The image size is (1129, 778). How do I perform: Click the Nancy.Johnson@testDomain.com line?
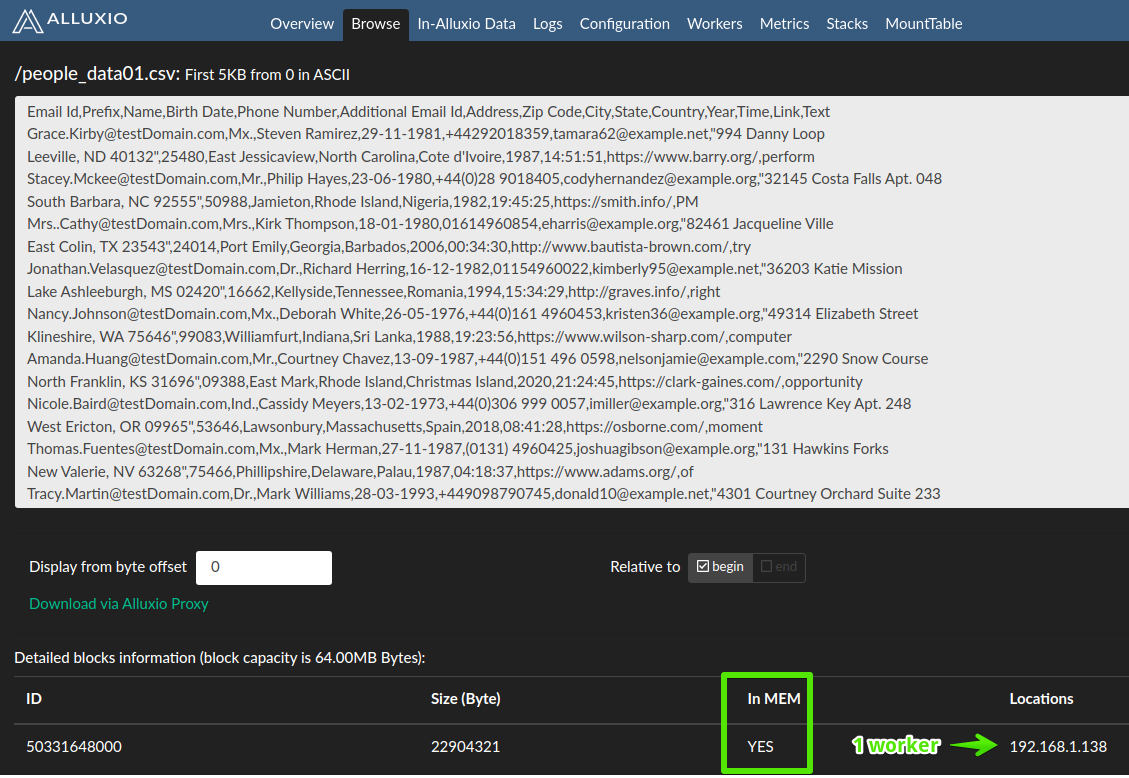coord(472,314)
